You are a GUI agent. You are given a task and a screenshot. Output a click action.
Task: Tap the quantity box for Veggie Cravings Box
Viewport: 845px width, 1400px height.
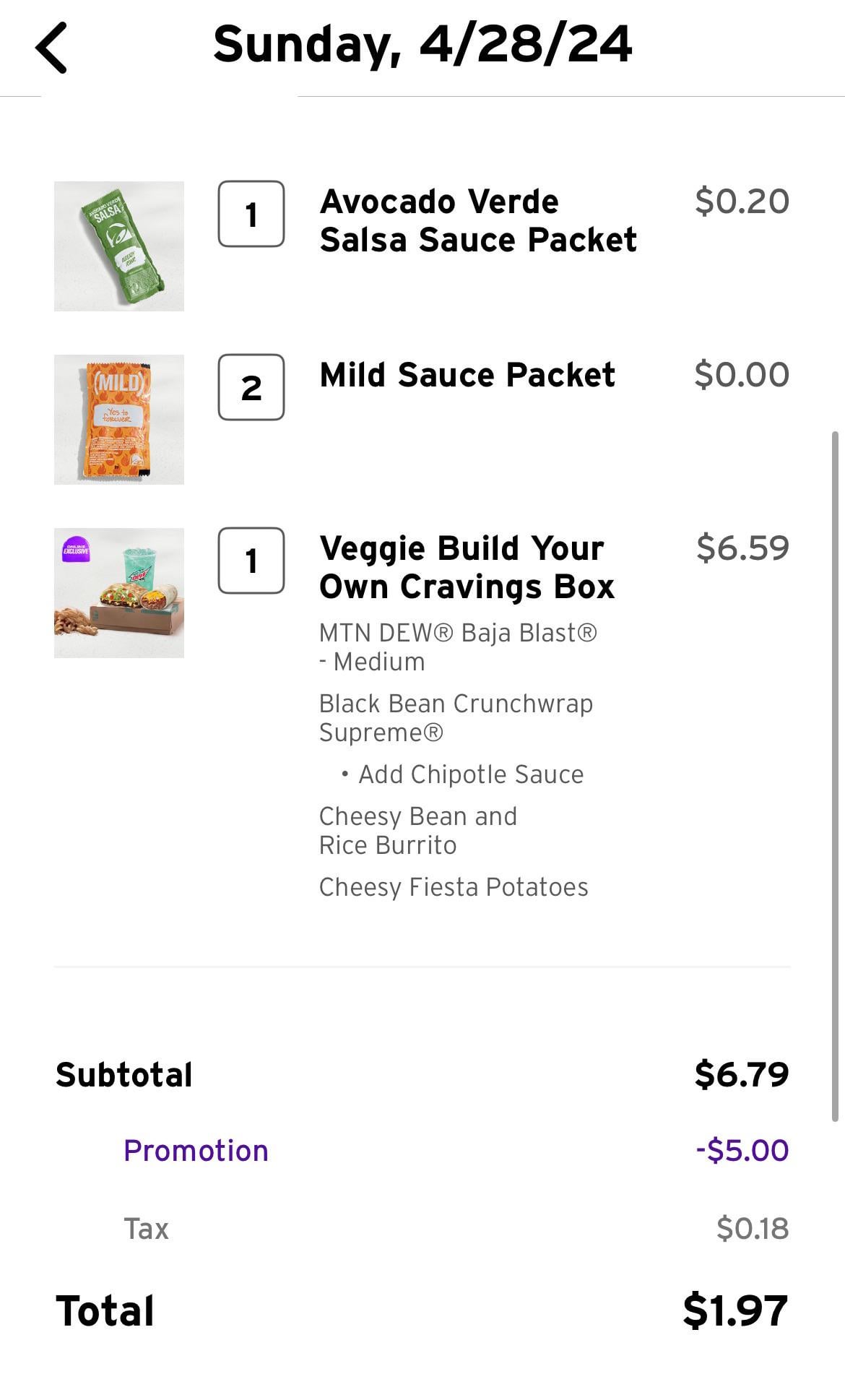(251, 561)
